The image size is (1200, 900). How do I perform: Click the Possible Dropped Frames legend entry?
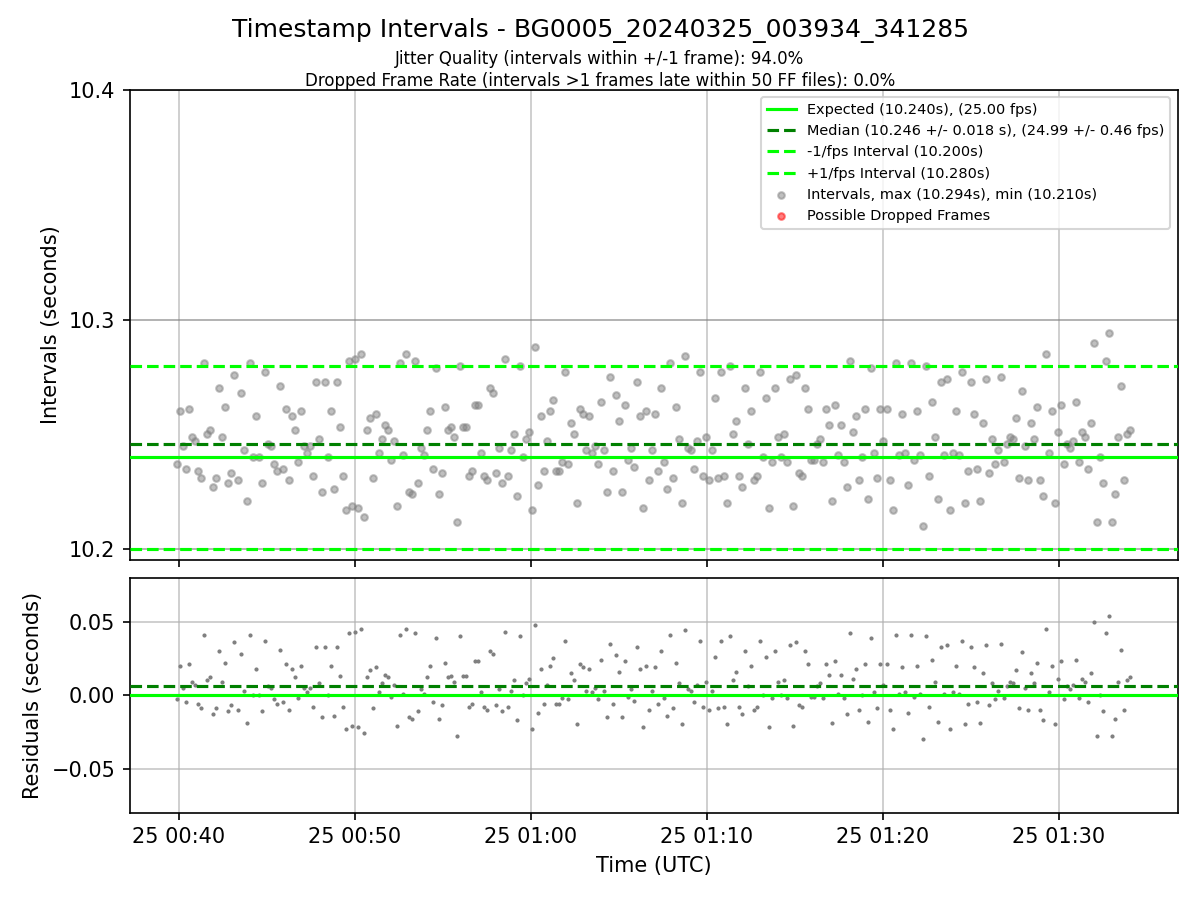pos(898,215)
